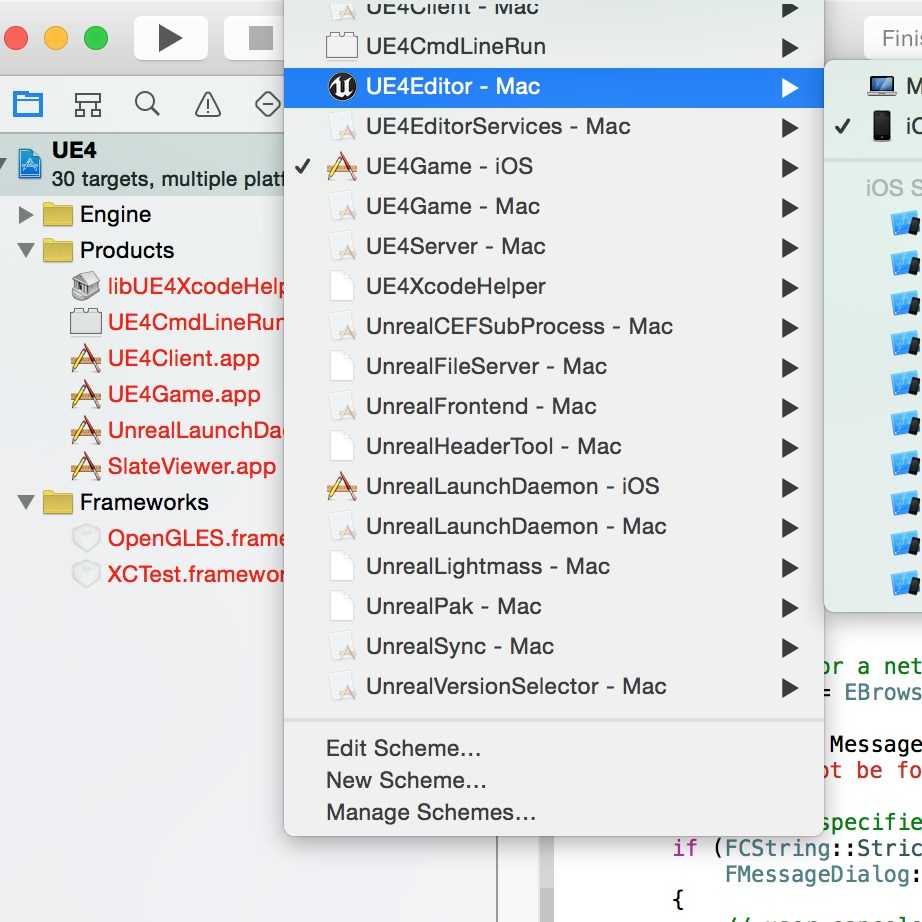This screenshot has width=922, height=922.
Task: Click the libUE4XcodeHelper library icon
Action: tap(86, 286)
